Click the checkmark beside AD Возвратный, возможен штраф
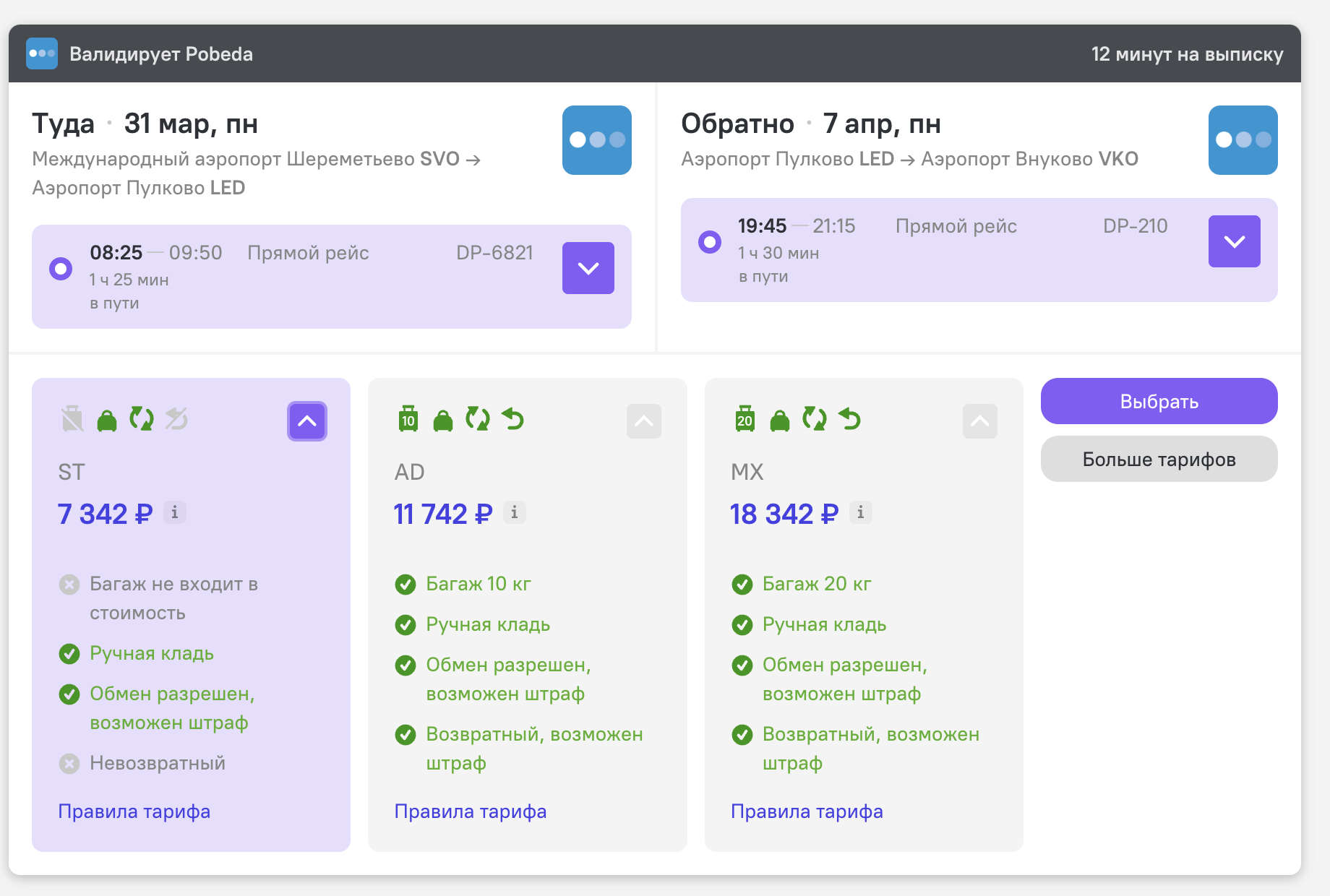This screenshot has height=896, width=1330. (406, 734)
